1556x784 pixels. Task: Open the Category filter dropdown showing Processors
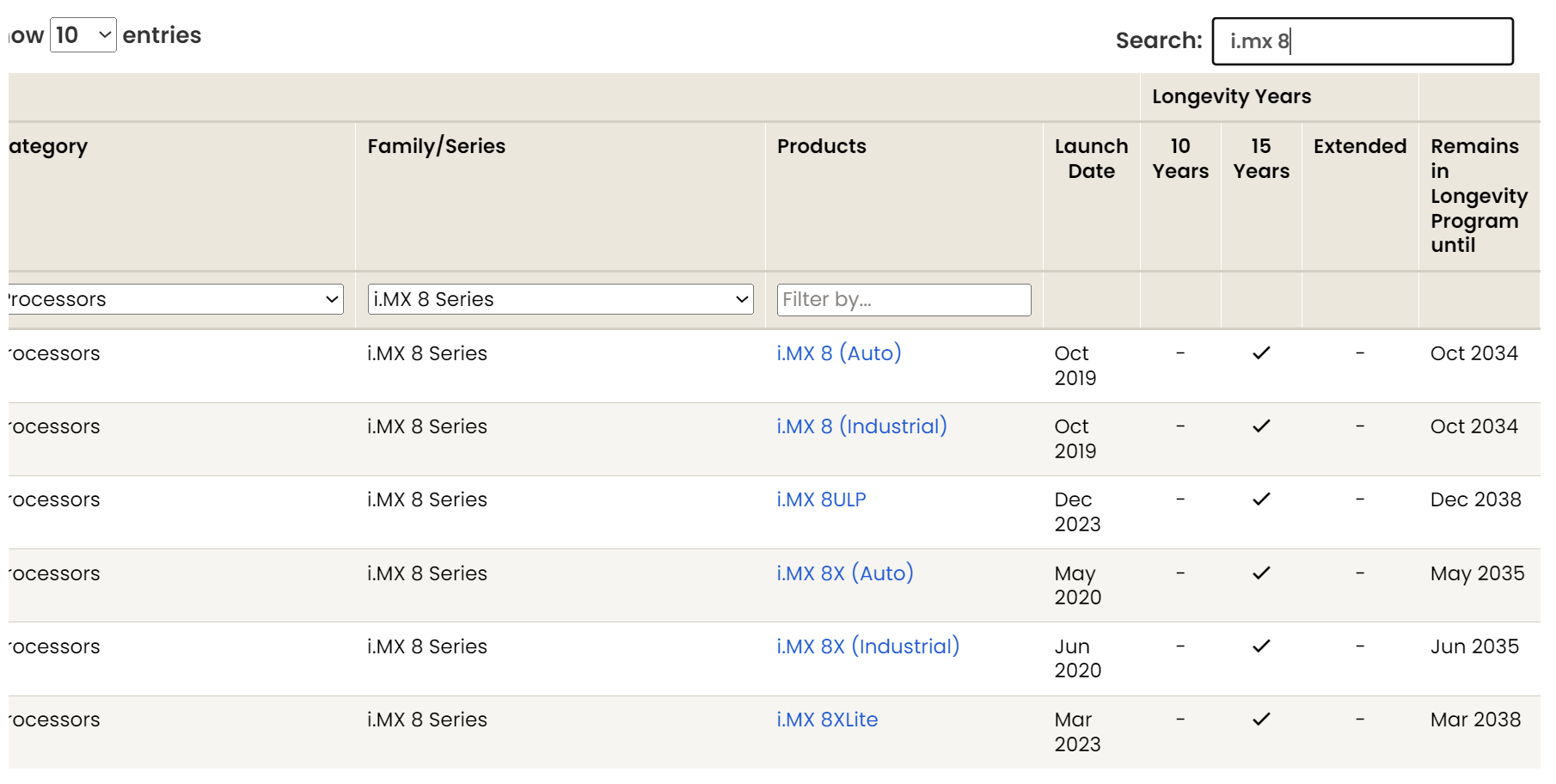click(172, 299)
